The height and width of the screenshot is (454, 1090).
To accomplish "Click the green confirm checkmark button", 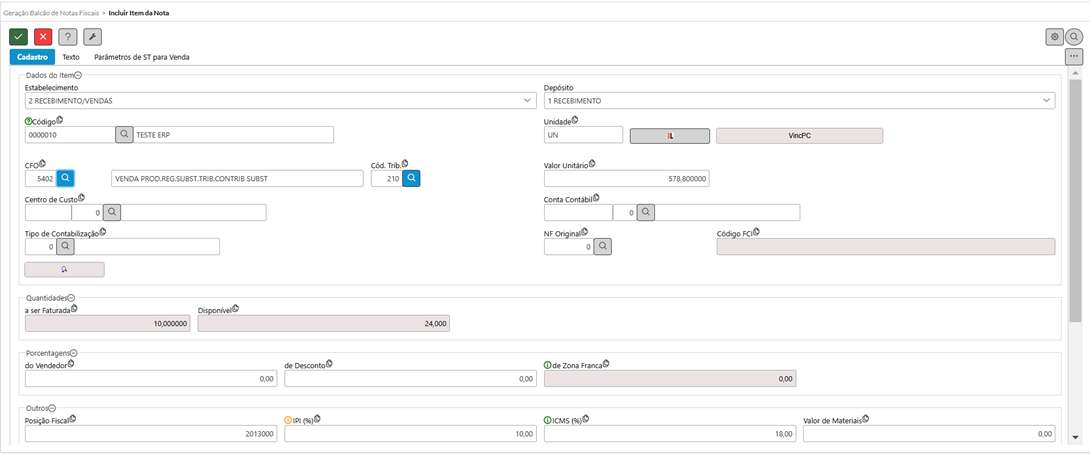I will pos(19,37).
